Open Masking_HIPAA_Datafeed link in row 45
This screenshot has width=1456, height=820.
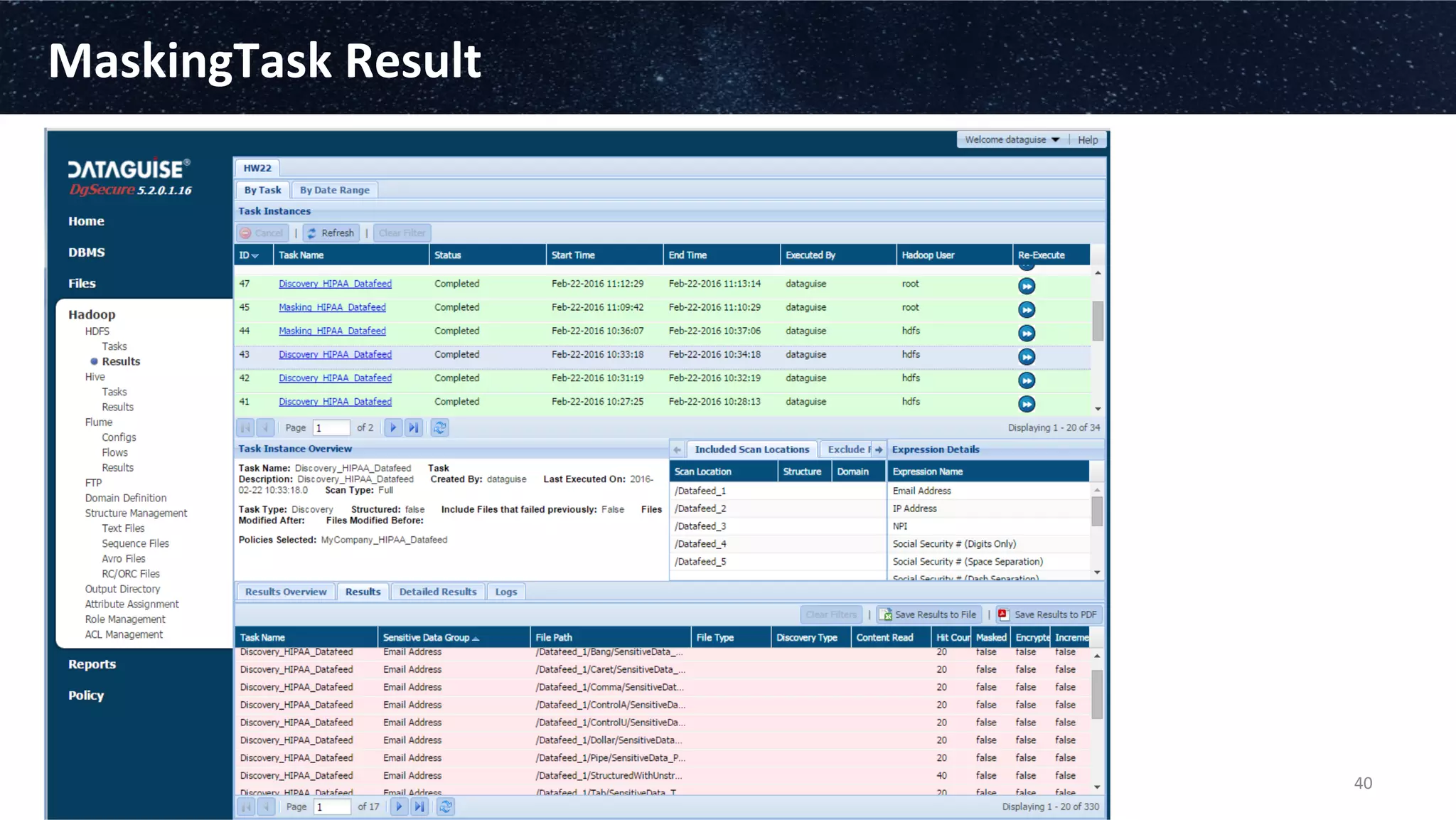(332, 307)
